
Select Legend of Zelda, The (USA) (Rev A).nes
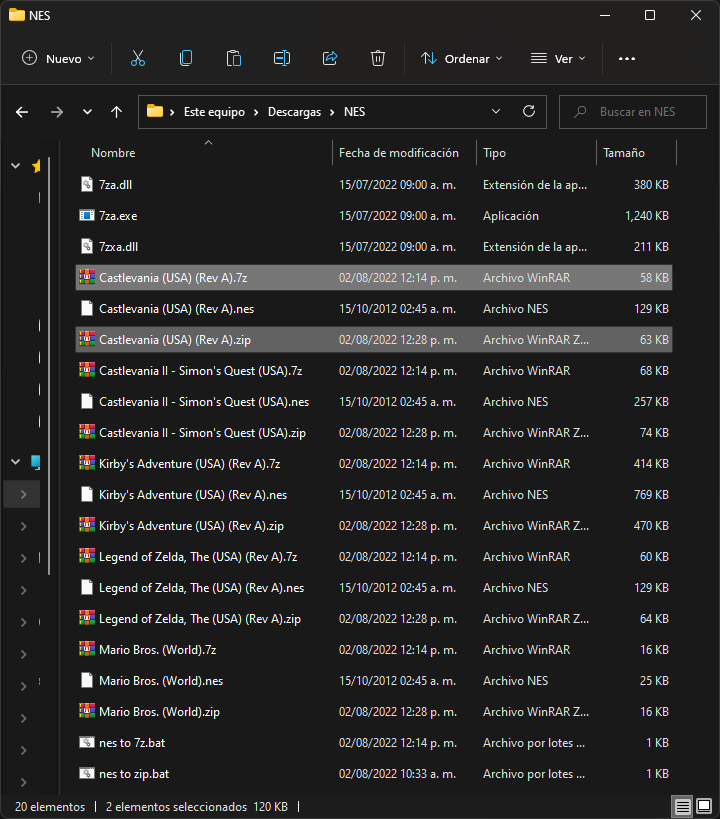(374, 588)
